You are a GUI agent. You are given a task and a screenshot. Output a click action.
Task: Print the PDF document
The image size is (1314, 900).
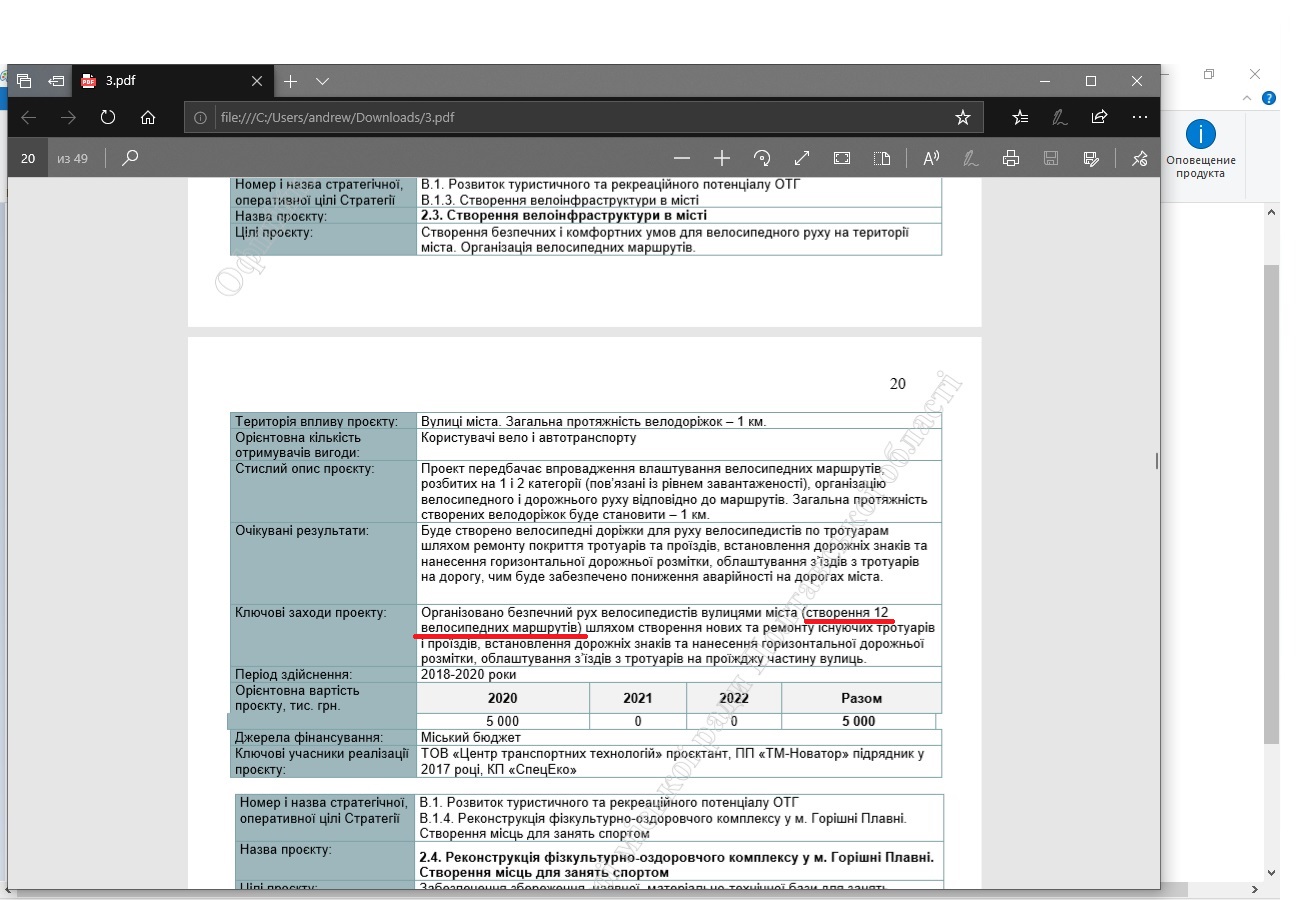coord(1011,158)
